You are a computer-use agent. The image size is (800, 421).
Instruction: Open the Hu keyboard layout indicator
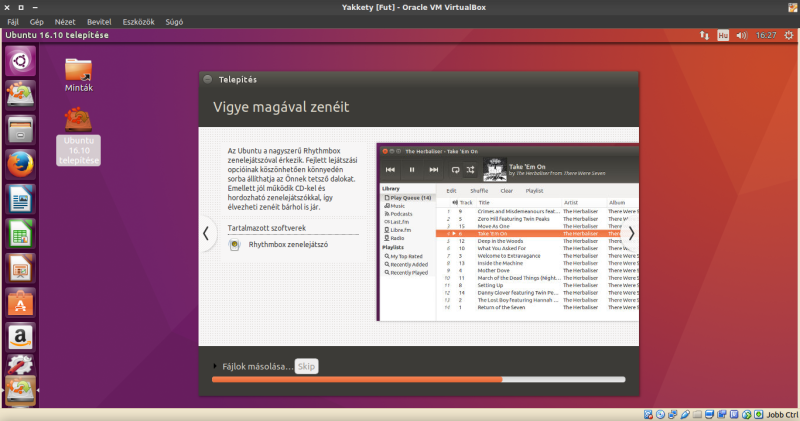722,35
